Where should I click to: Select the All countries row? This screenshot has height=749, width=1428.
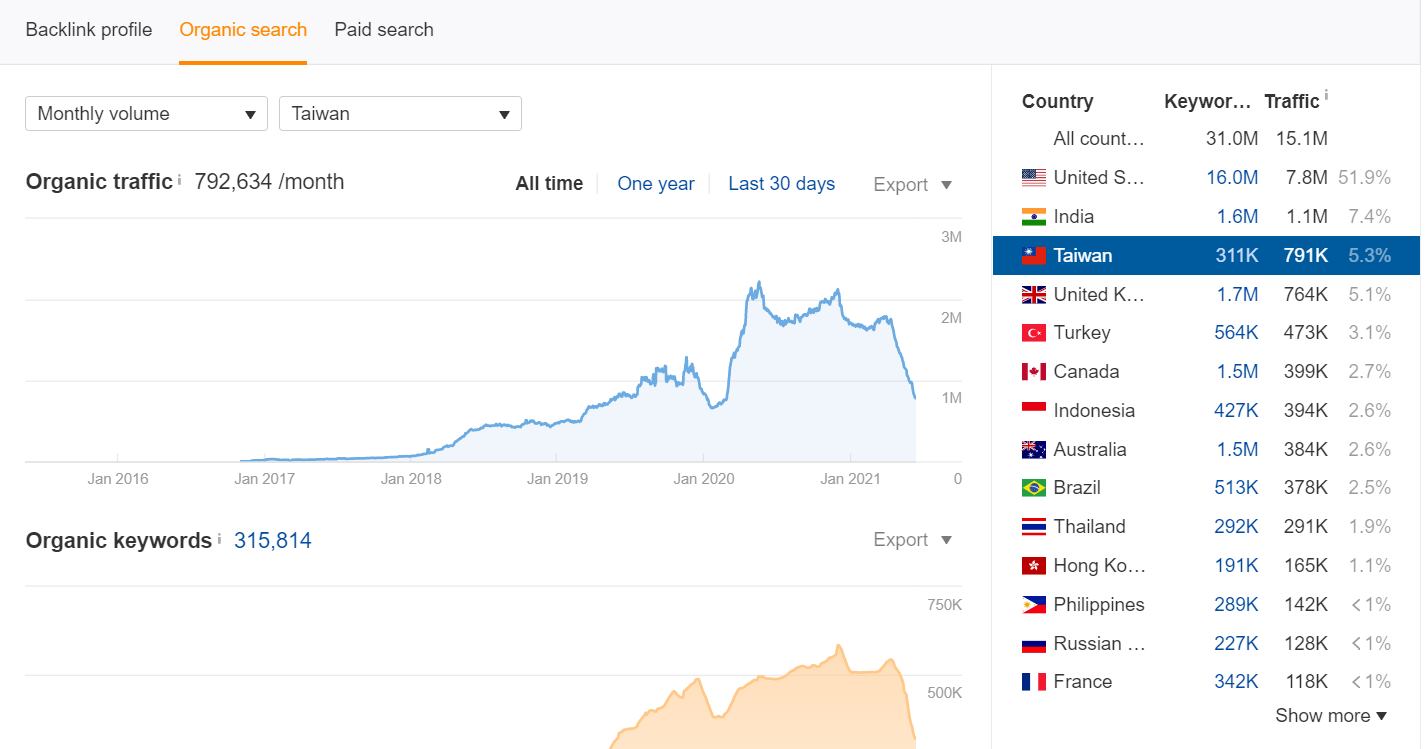point(1098,139)
